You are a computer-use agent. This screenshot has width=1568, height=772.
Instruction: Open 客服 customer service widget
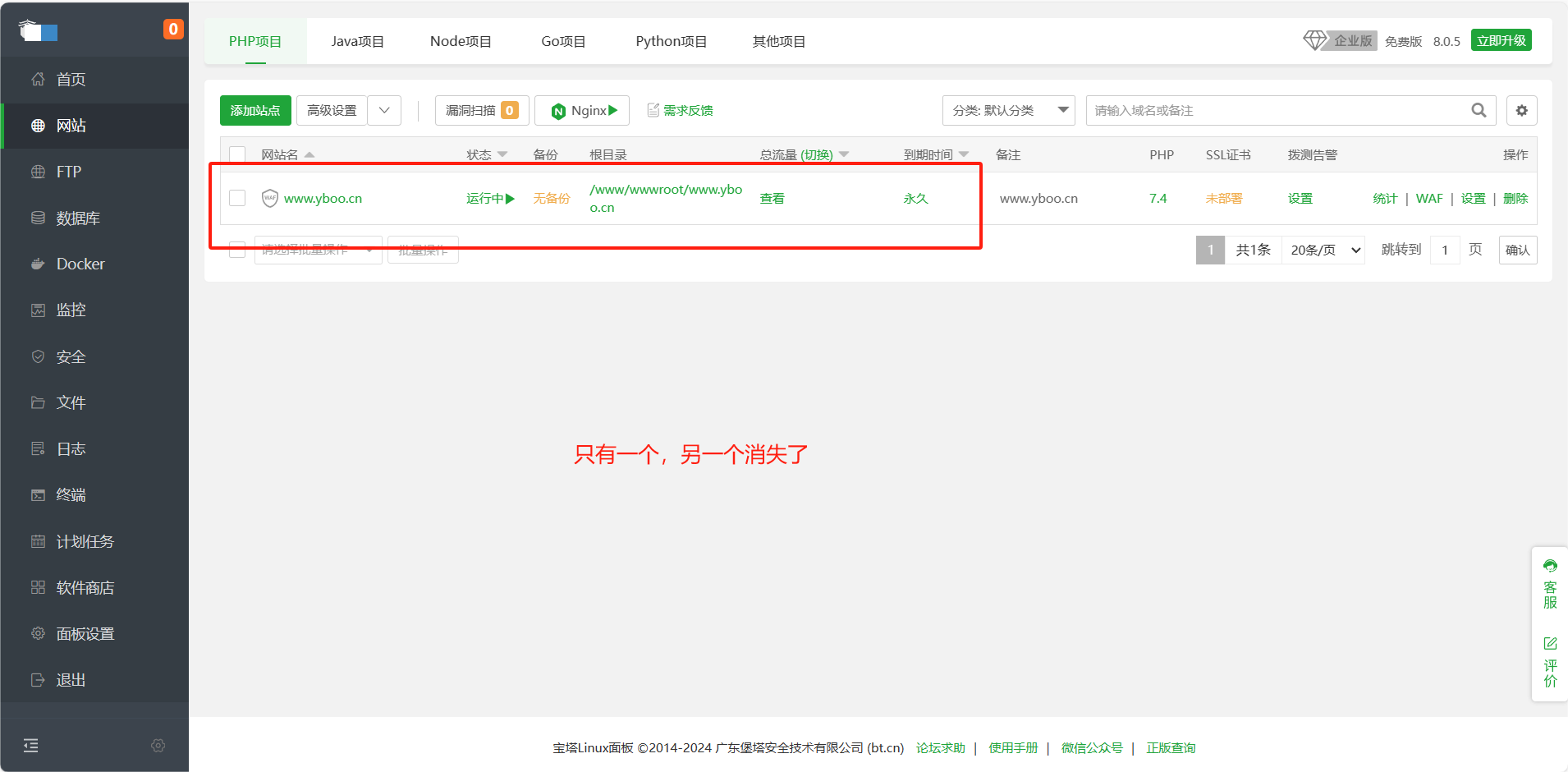1550,585
